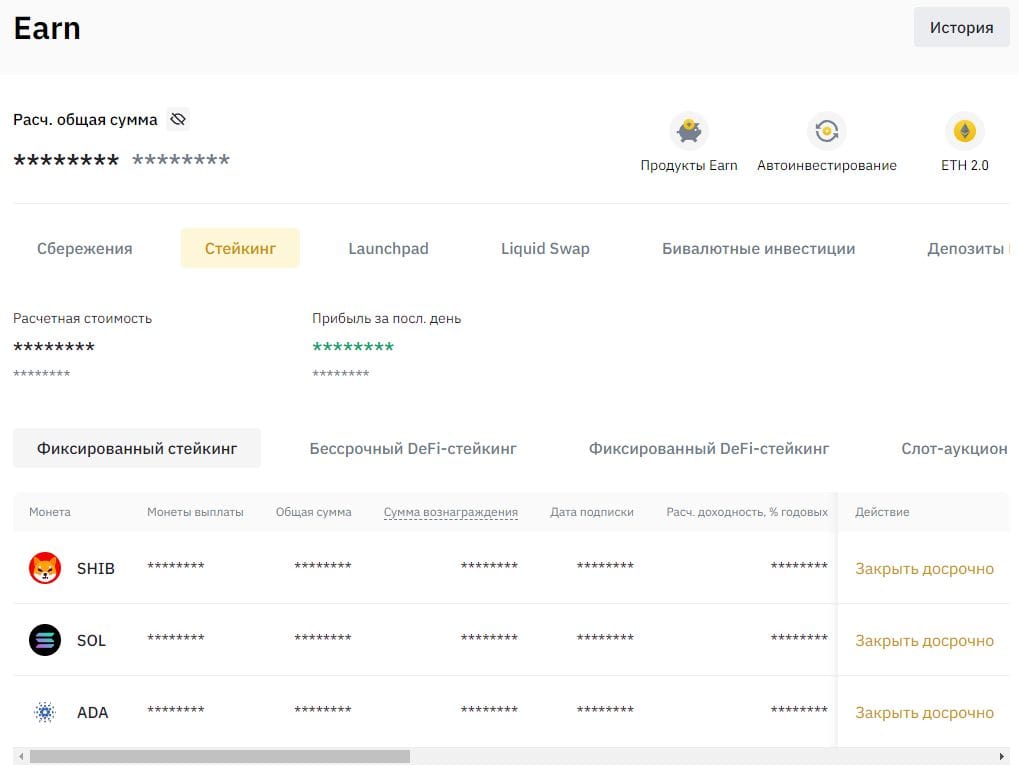Click the Earn page heading
1019x776 pixels.
(47, 29)
